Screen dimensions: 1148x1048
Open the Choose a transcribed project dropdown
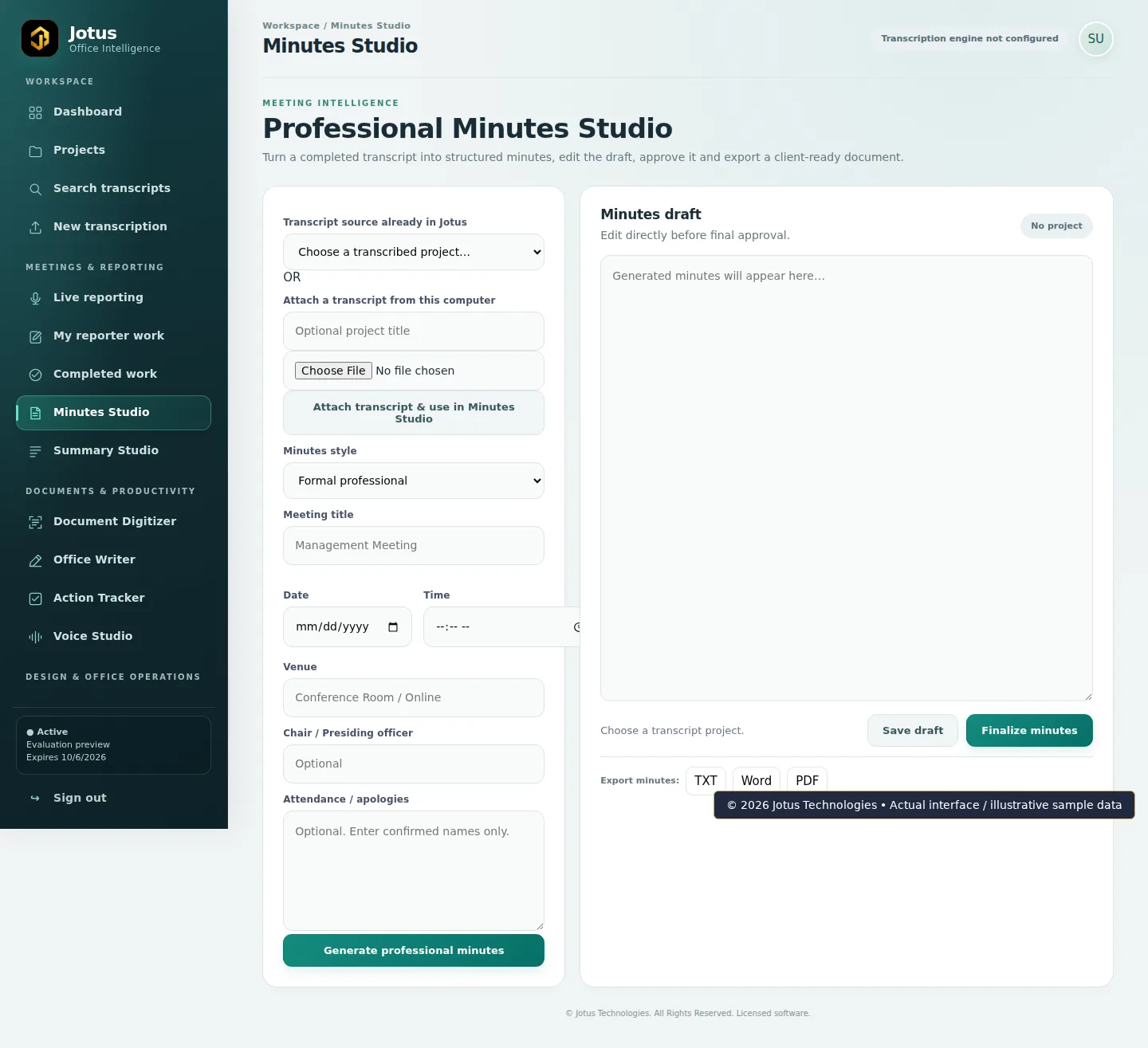(x=414, y=252)
